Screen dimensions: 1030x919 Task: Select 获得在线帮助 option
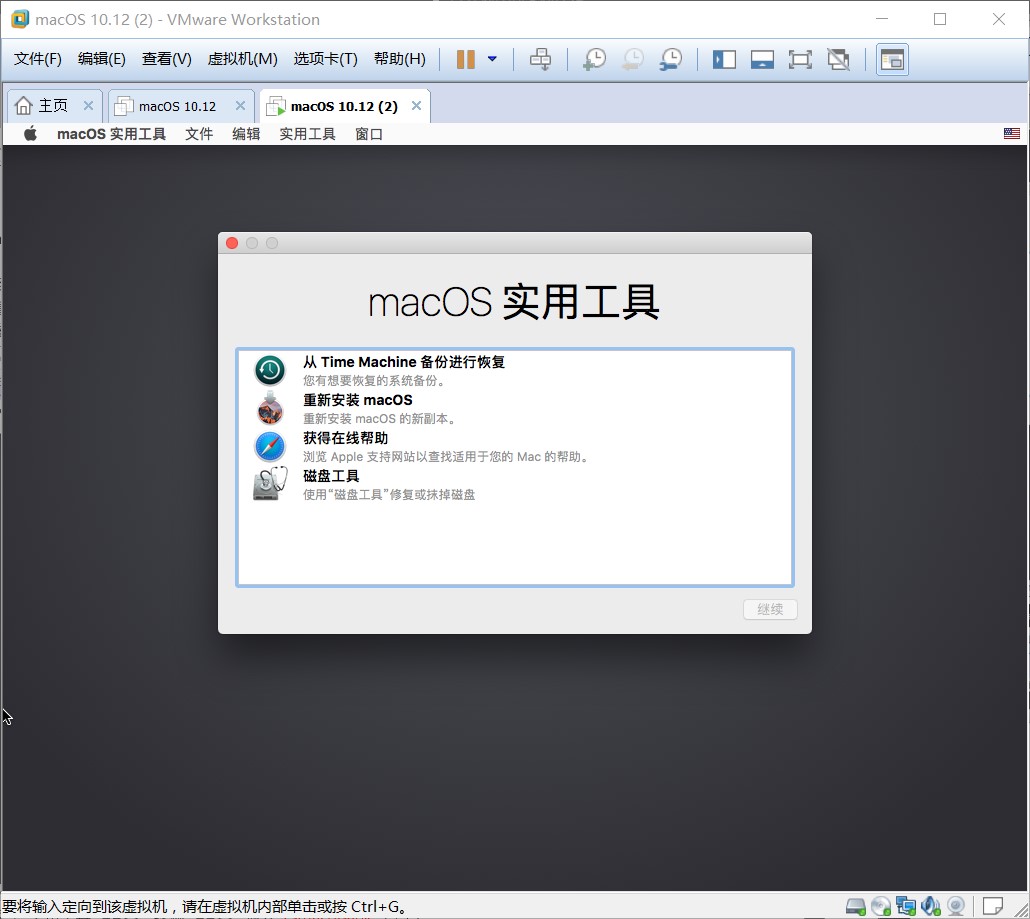coord(515,447)
